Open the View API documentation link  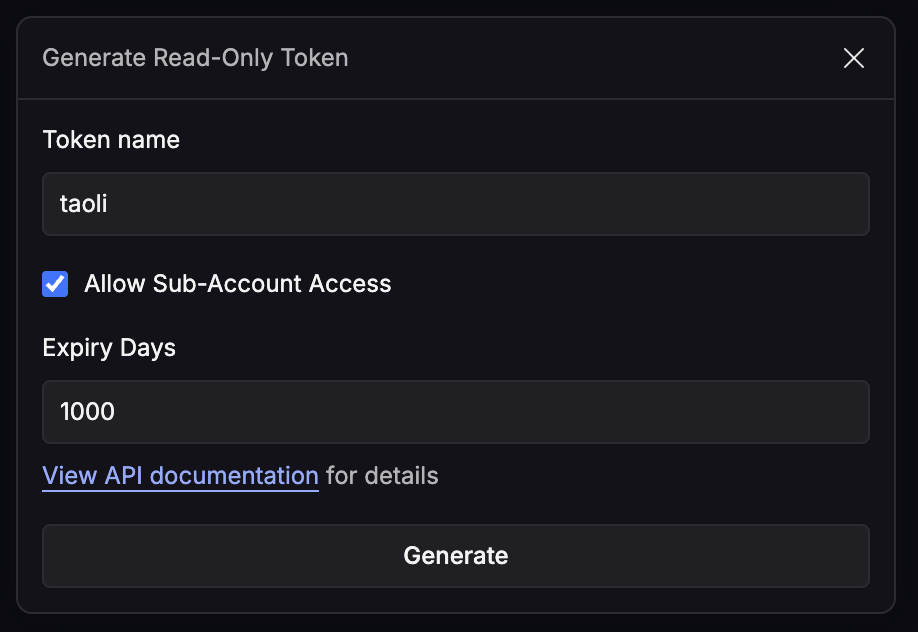(180, 475)
